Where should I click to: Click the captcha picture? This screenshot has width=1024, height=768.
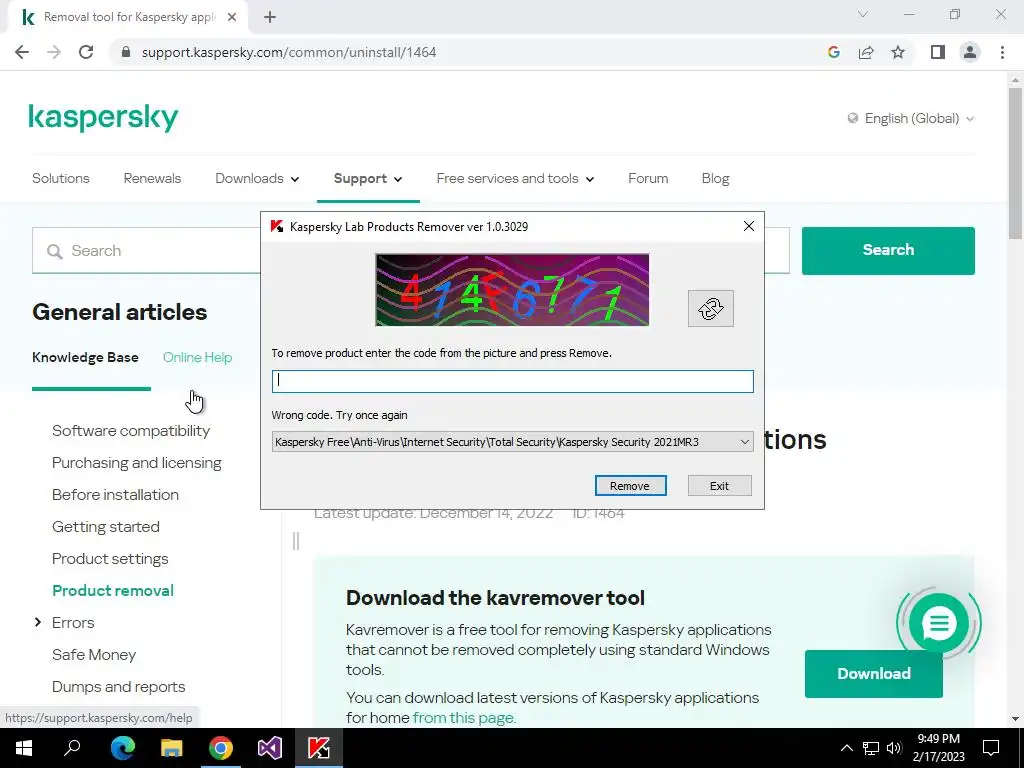tap(512, 290)
